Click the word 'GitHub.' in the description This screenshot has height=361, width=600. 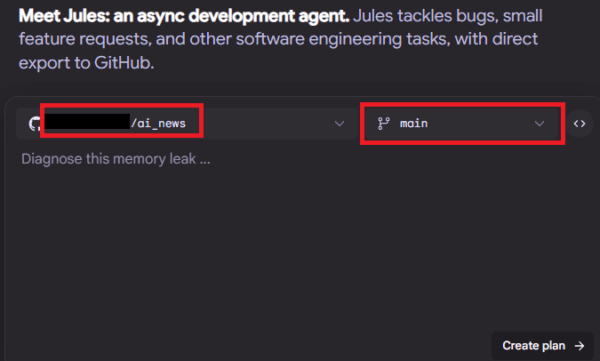click(124, 63)
